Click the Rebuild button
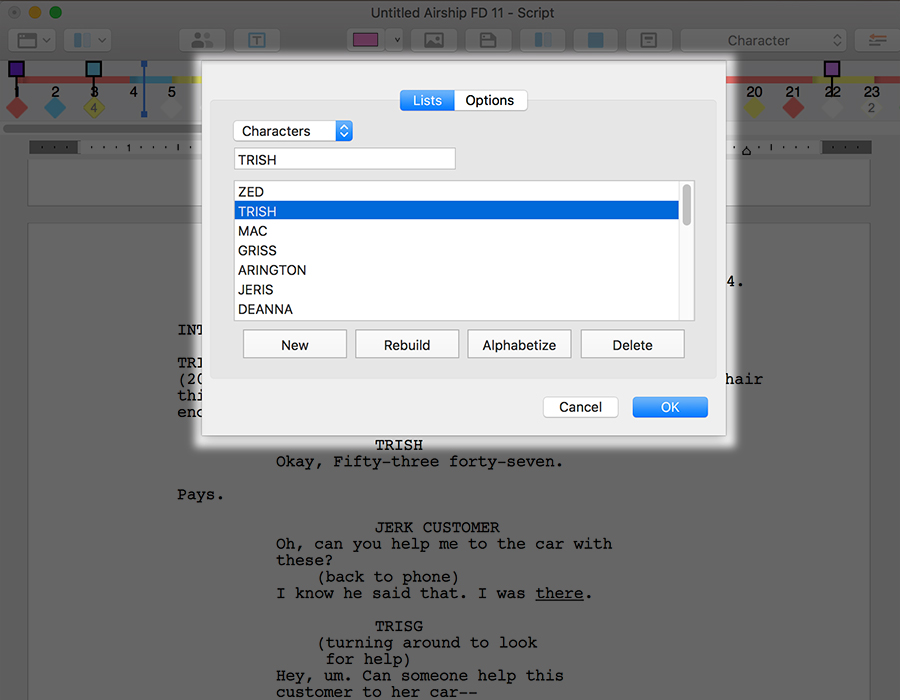 coord(407,345)
